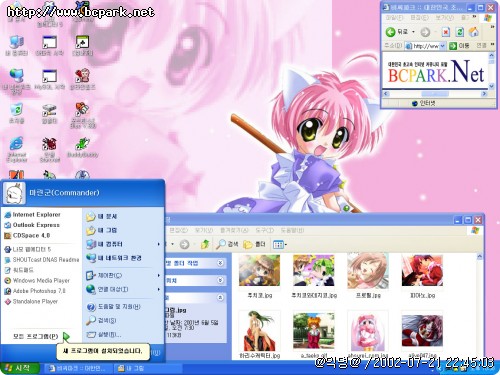The height and width of the screenshot is (375, 500).
Task: Open 내 문서 folder in Start menu
Action: 102,217
